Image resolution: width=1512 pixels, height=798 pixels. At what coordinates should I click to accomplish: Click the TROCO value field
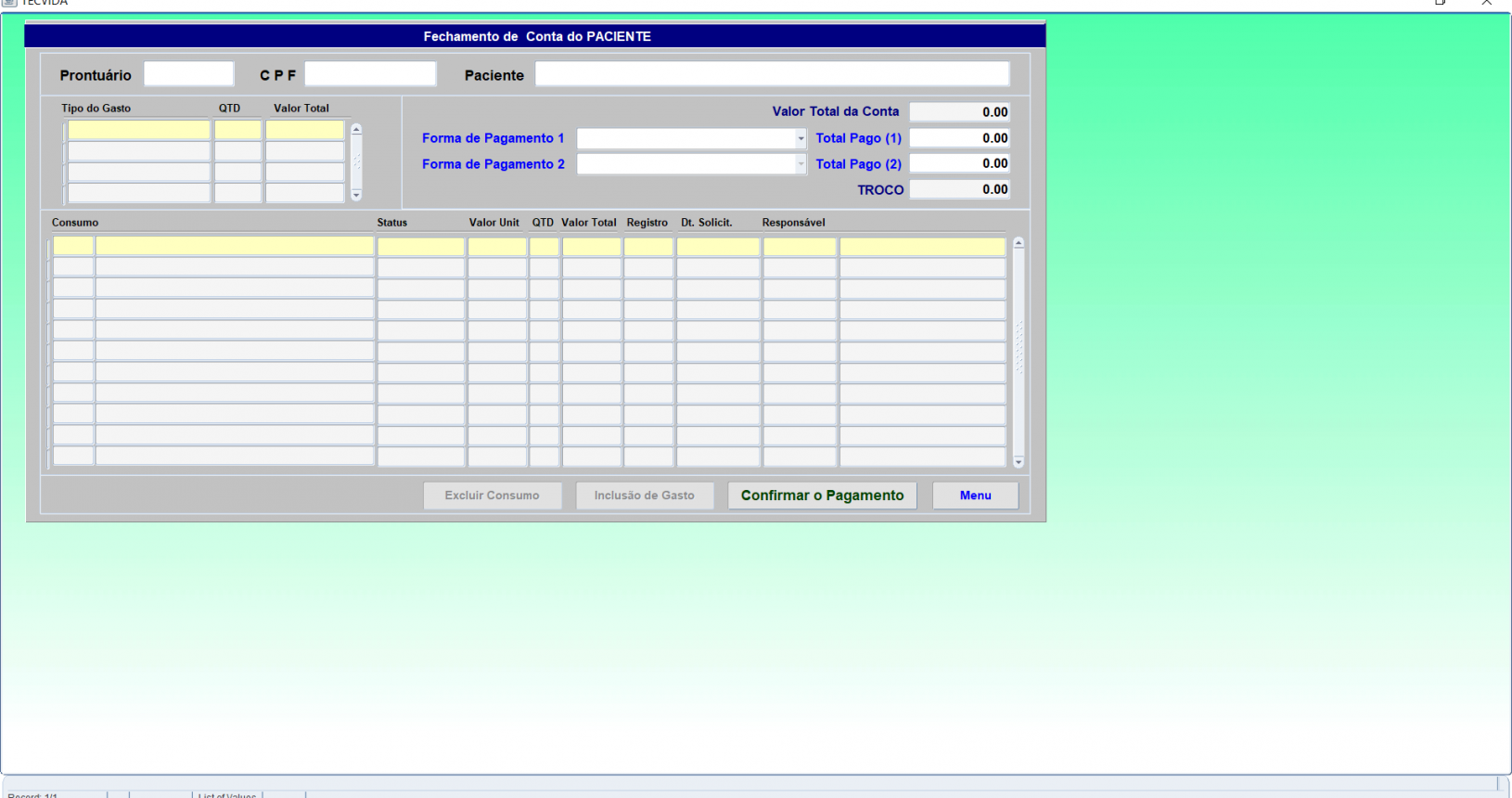(x=959, y=189)
